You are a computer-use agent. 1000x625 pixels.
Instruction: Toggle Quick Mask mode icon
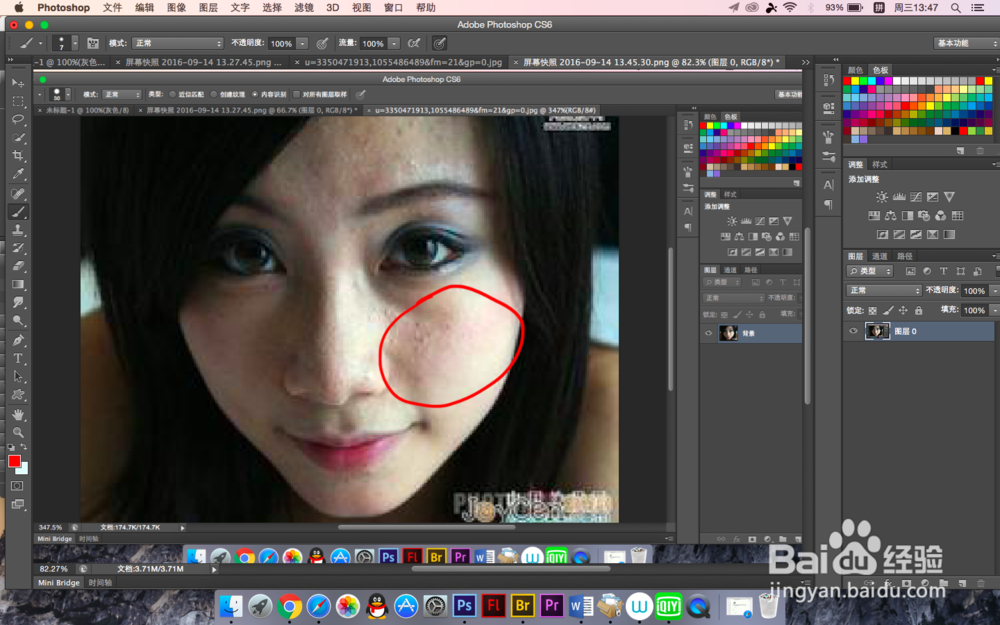tap(17, 486)
